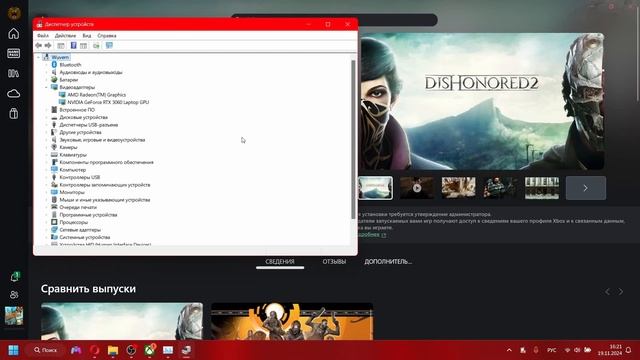Click Device Manager vertical scrollbar
640x360 pixels.
(x=353, y=139)
